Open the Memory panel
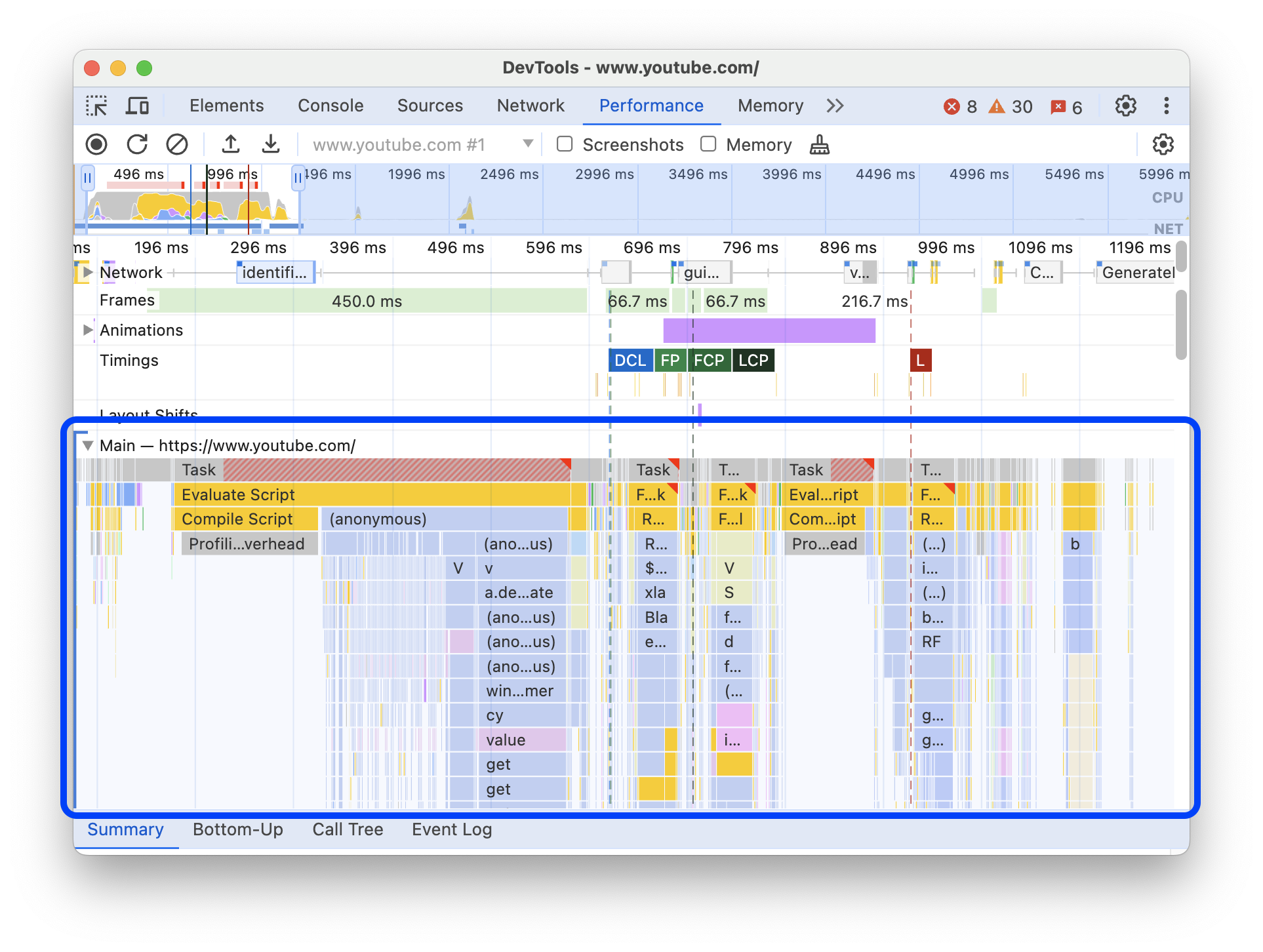This screenshot has width=1263, height=952. coord(768,104)
